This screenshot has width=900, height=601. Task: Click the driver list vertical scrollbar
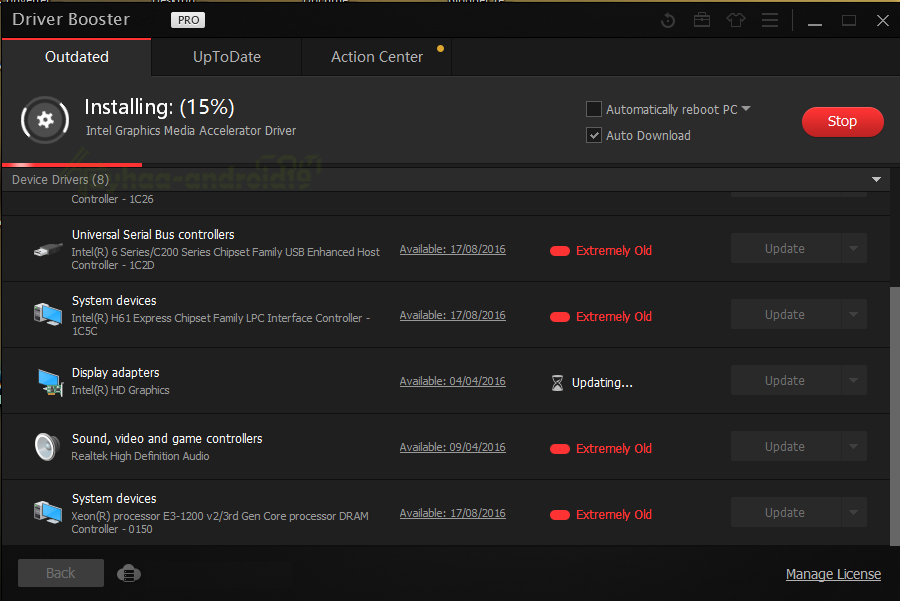(x=894, y=400)
